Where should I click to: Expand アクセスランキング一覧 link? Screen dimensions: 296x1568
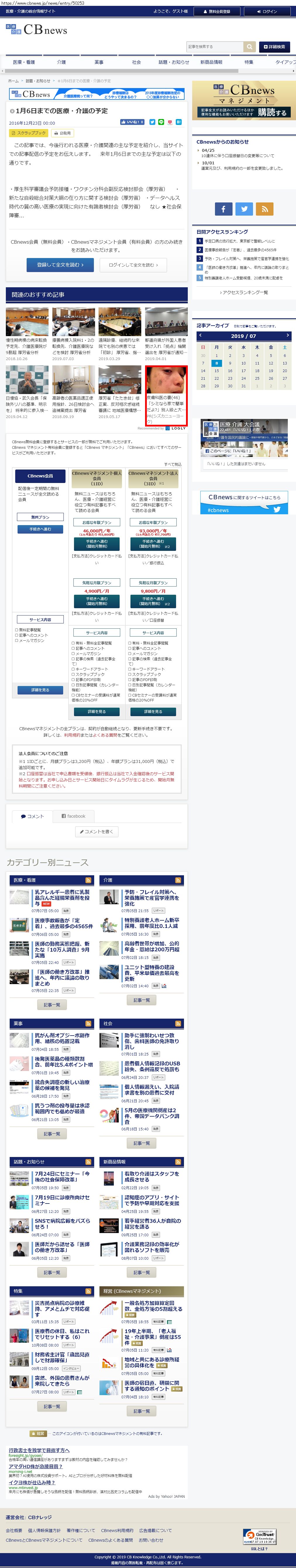point(244,292)
